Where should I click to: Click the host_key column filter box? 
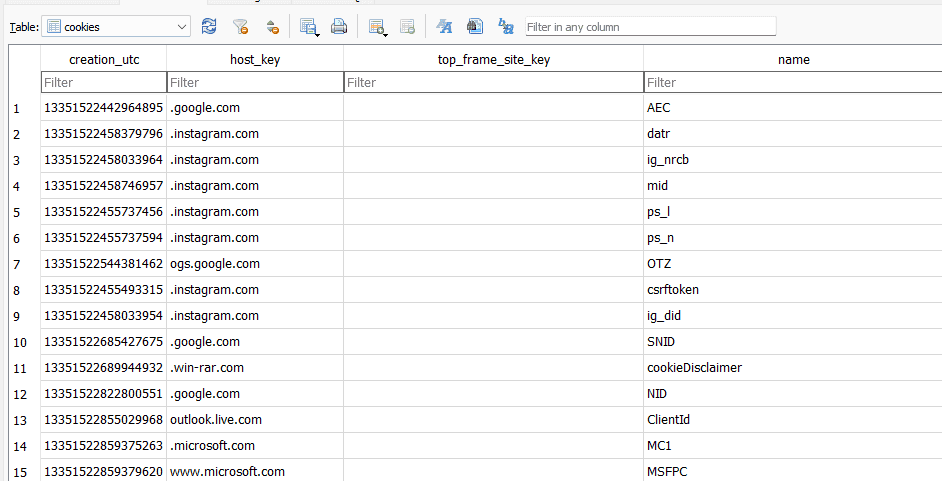255,82
